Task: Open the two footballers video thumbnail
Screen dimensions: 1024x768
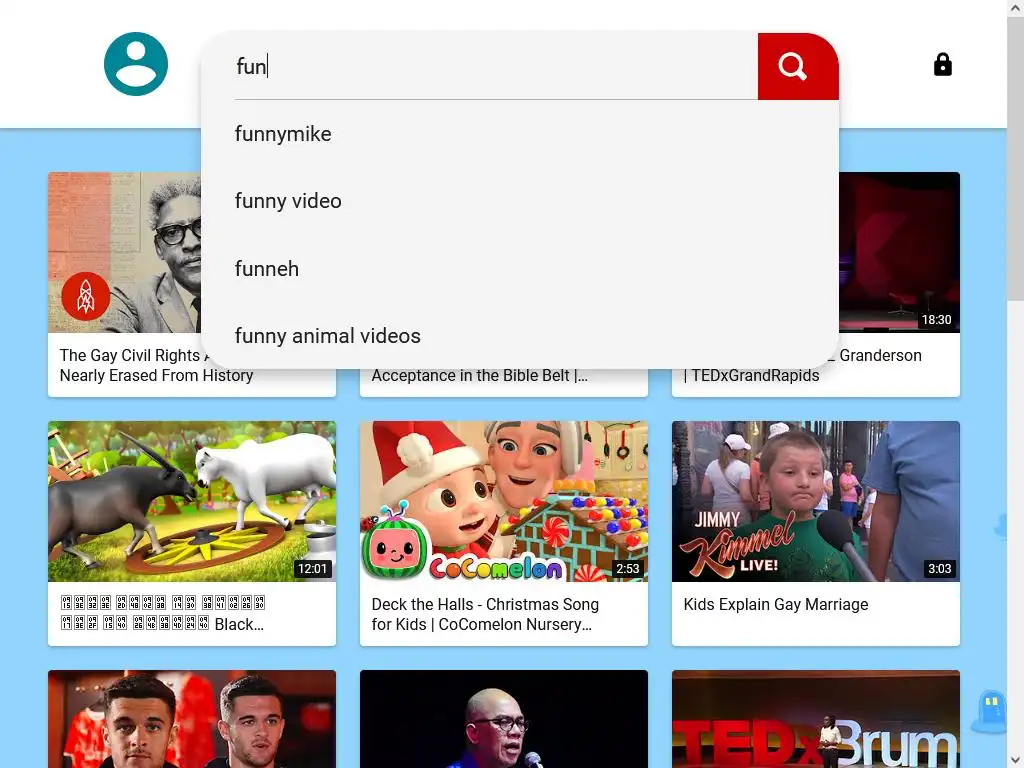Action: 192,719
